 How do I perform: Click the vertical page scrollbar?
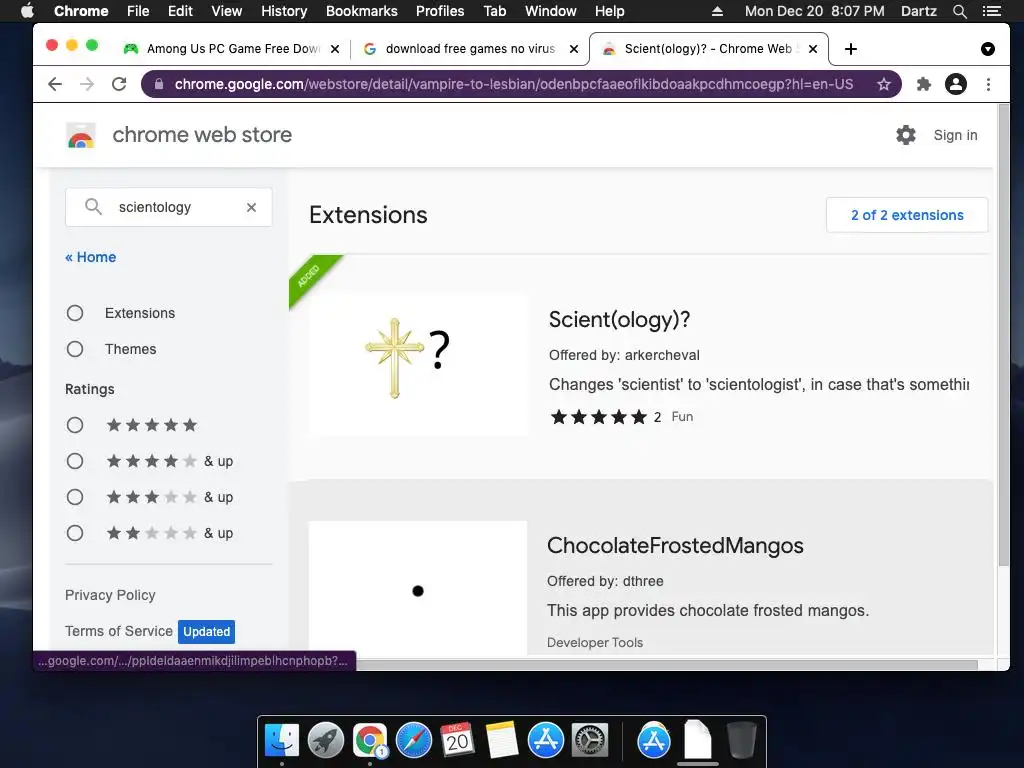[1004, 336]
